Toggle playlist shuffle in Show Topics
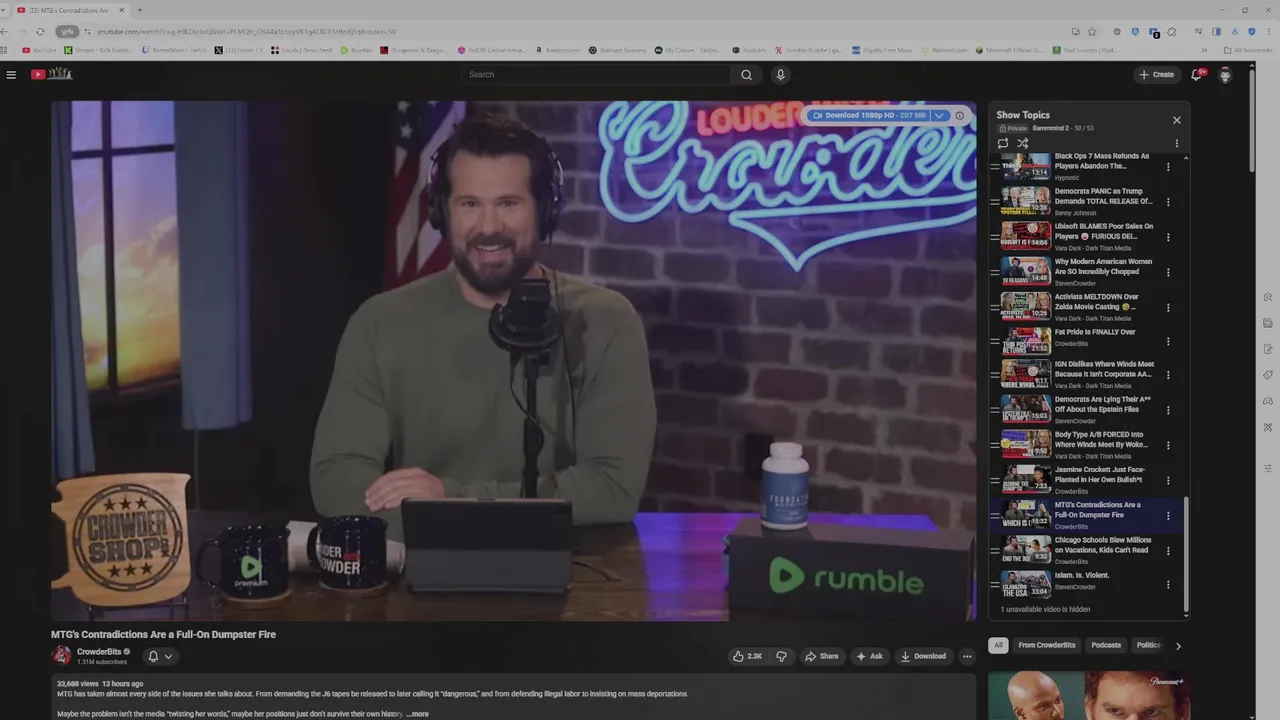This screenshot has width=1280, height=720. [1023, 143]
